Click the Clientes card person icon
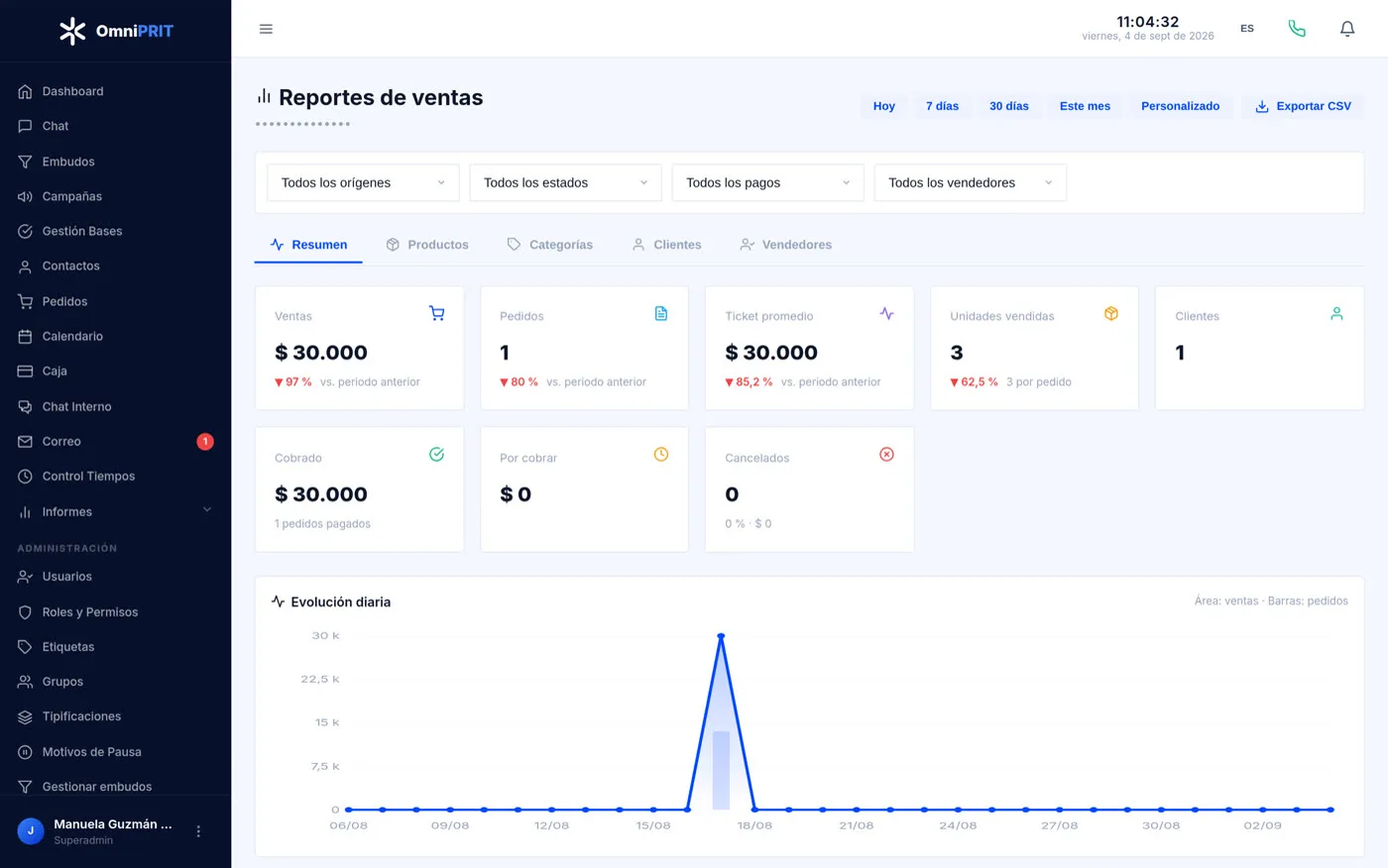This screenshot has height=868, width=1388. pyautogui.click(x=1336, y=313)
